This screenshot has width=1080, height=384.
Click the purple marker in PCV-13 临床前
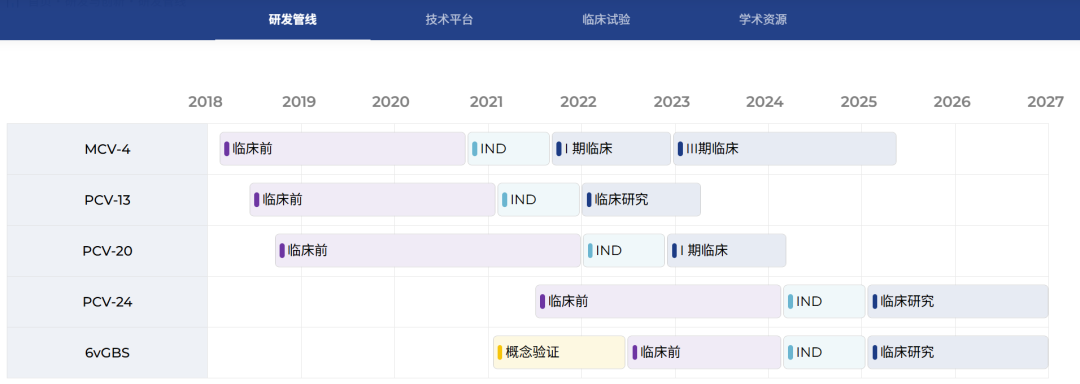(x=257, y=200)
